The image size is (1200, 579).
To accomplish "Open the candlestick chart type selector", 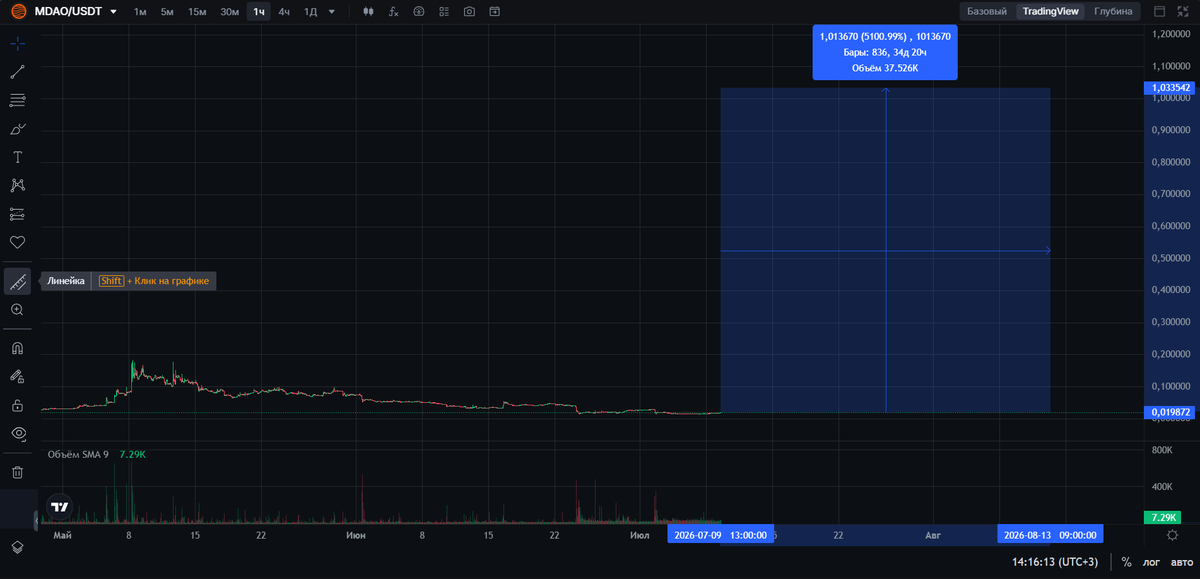I will pyautogui.click(x=368, y=12).
